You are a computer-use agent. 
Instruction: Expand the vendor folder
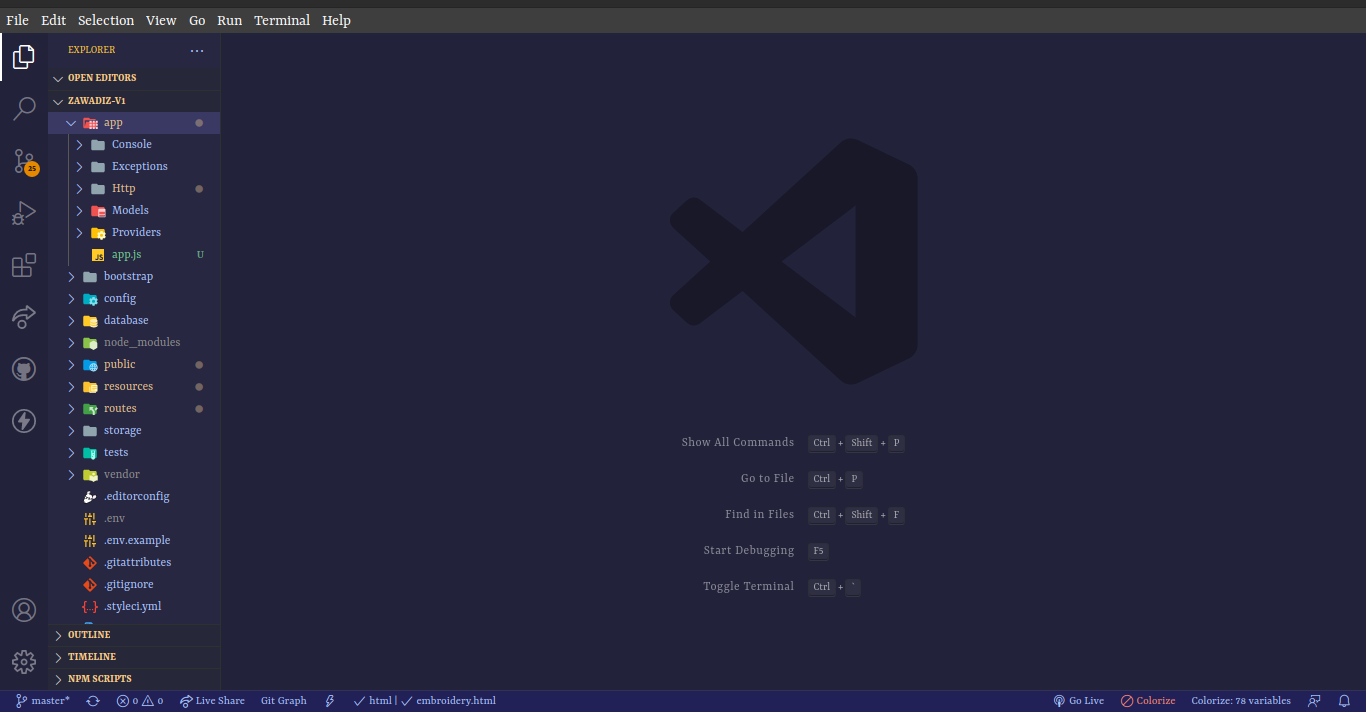134,475
